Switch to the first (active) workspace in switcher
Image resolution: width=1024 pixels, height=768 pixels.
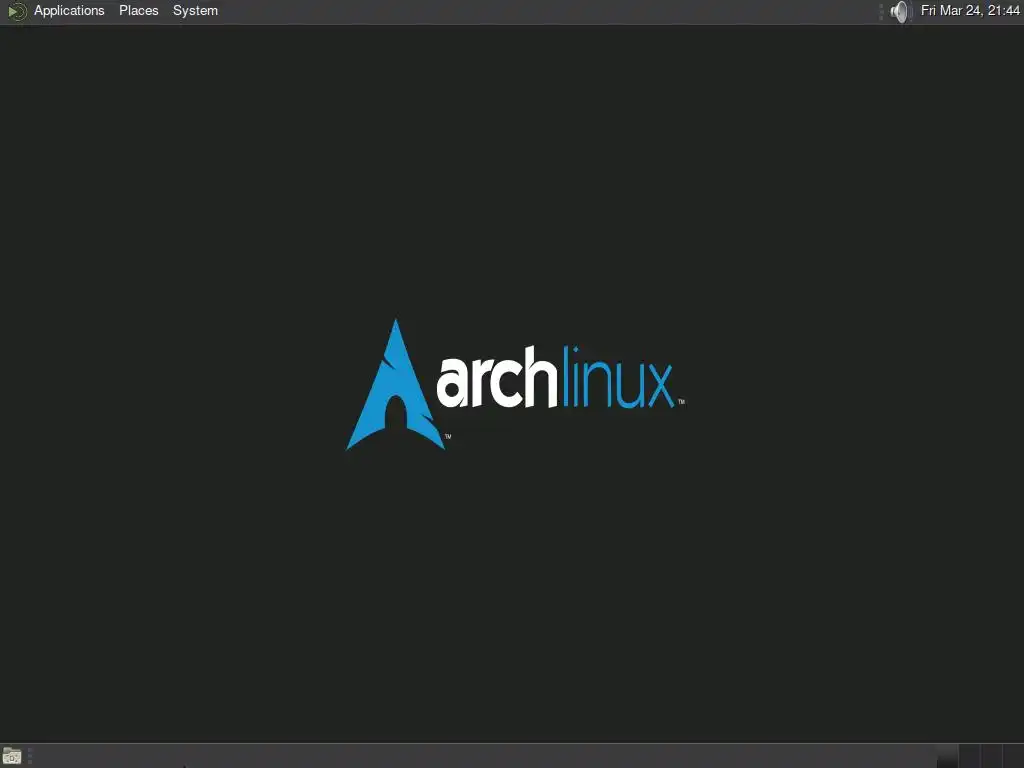pos(947,756)
